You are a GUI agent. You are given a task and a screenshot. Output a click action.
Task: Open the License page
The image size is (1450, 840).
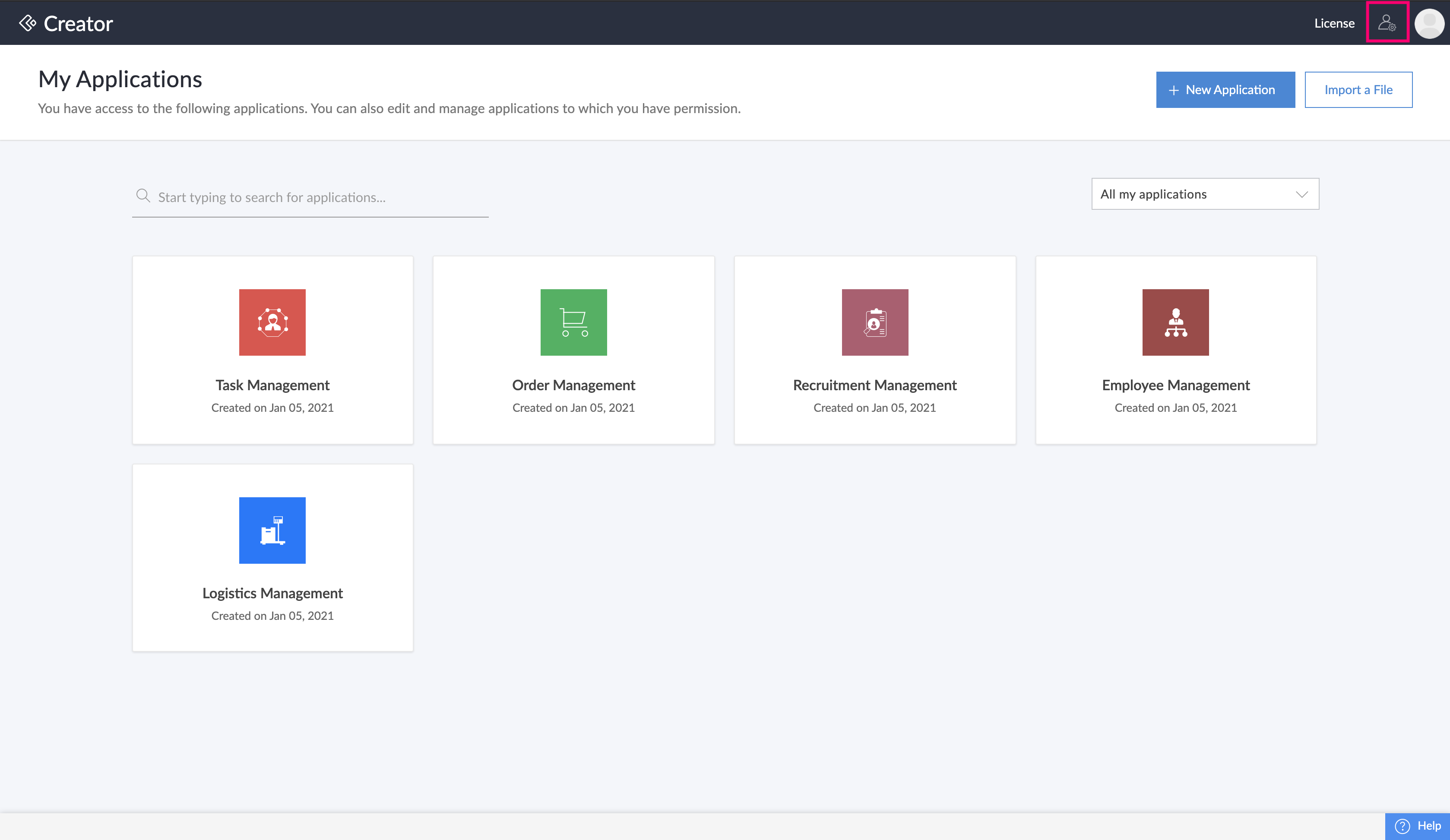tap(1334, 23)
